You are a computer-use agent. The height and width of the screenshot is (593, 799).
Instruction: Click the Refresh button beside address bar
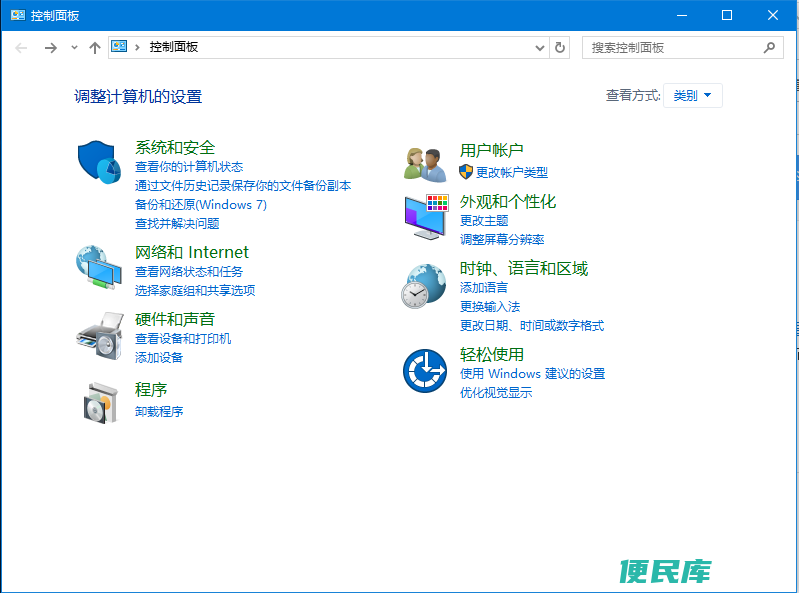coord(560,47)
